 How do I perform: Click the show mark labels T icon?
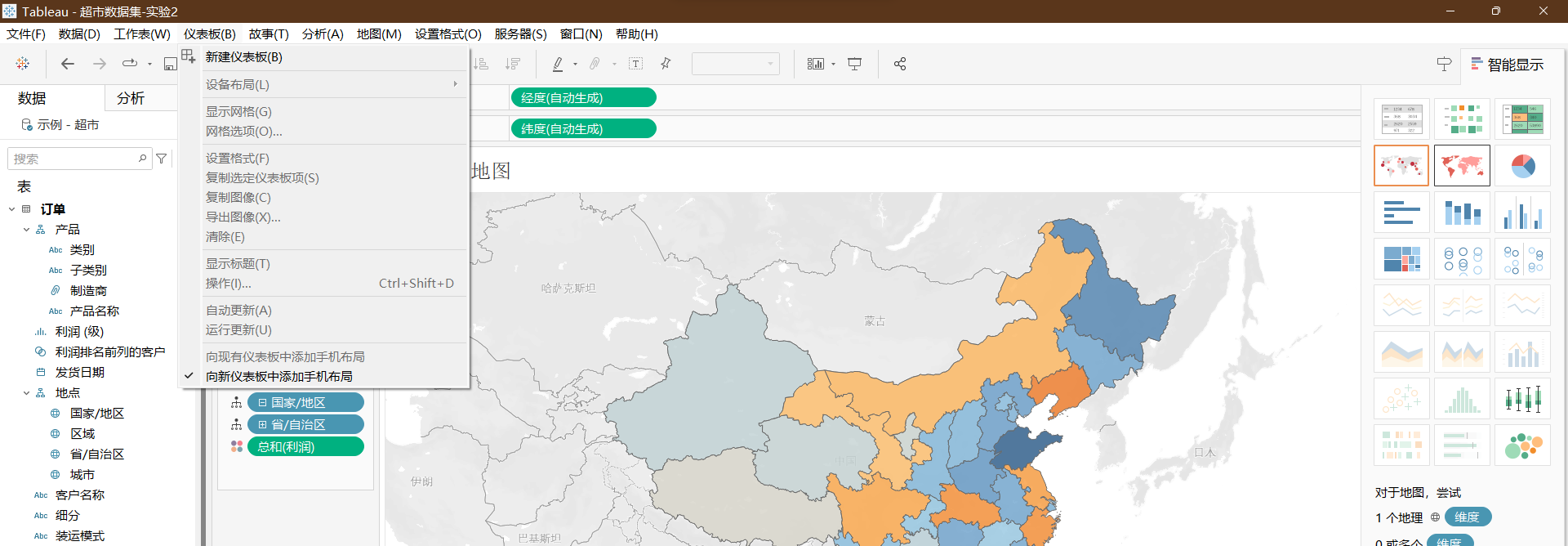[635, 63]
